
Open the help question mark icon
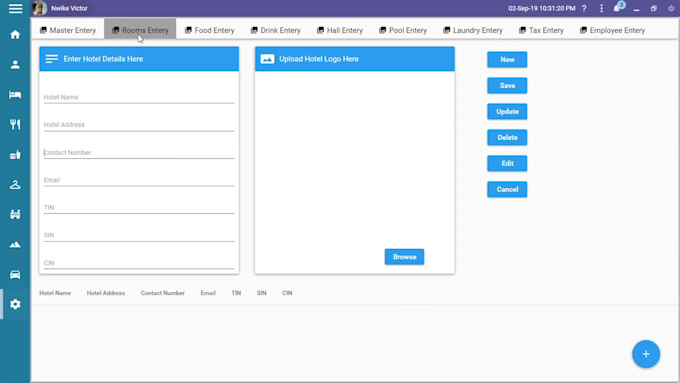(x=584, y=8)
